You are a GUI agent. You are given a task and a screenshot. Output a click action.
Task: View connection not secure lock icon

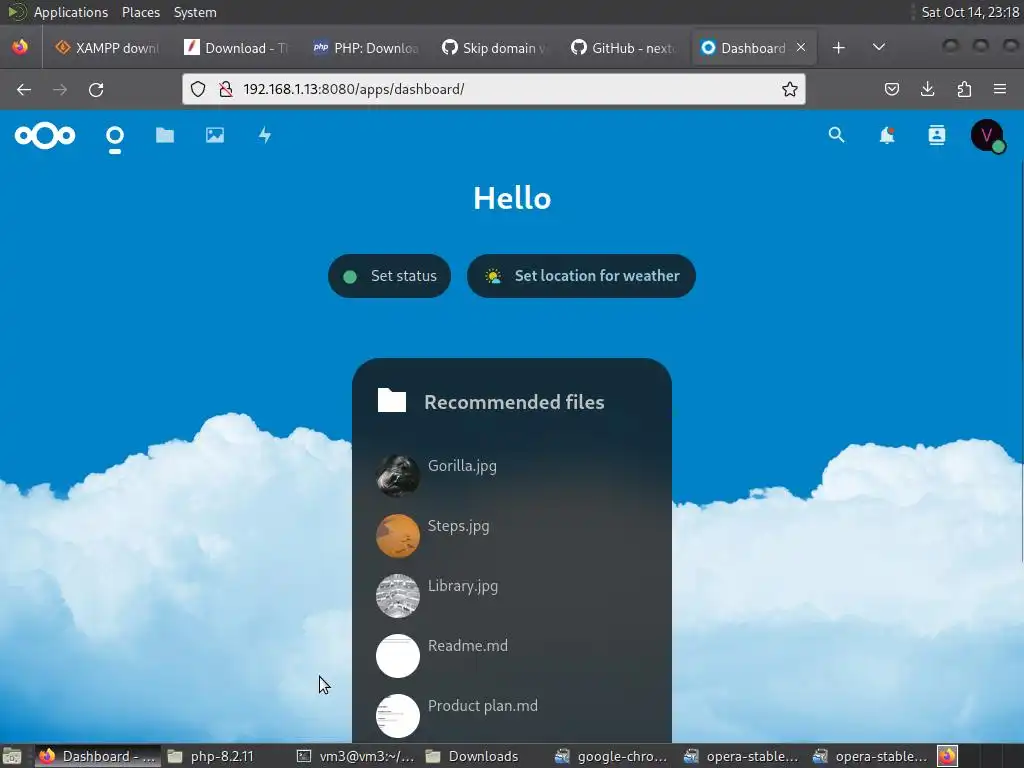click(226, 89)
